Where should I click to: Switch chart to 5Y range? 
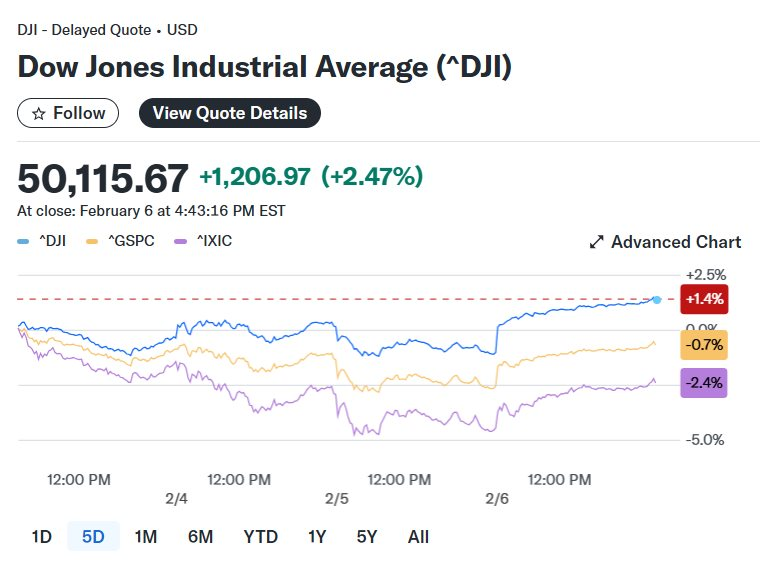click(367, 537)
